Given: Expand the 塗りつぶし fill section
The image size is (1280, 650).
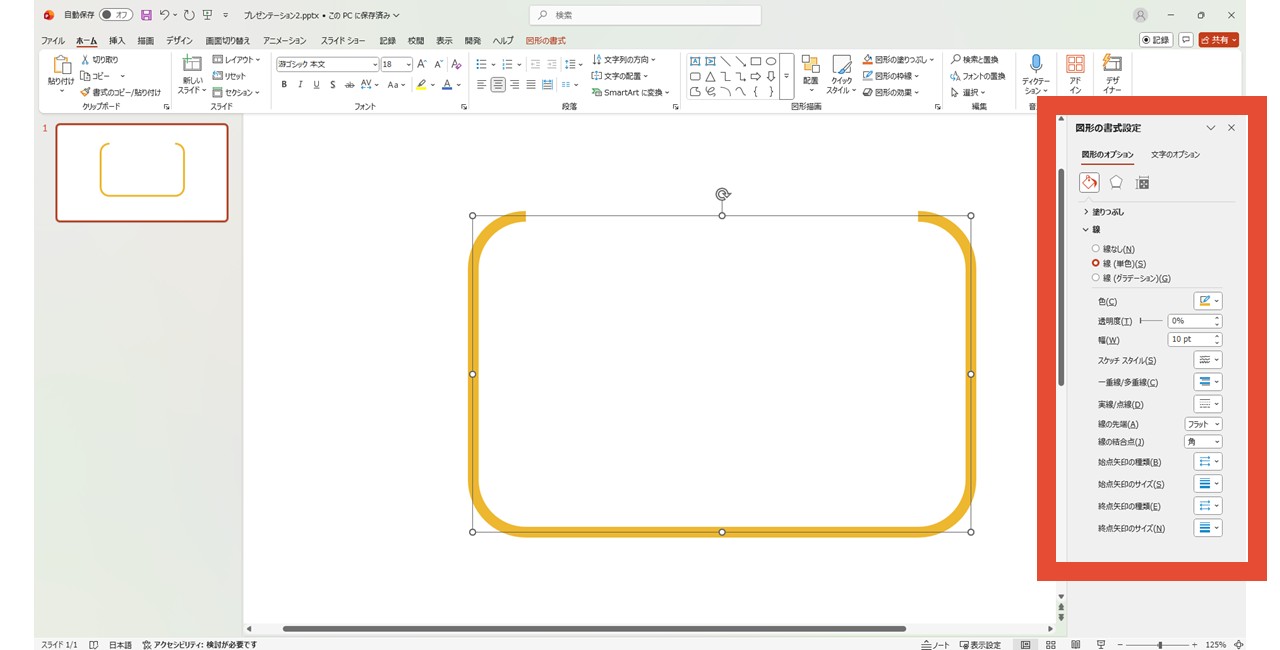Looking at the screenshot, I should click(1108, 212).
